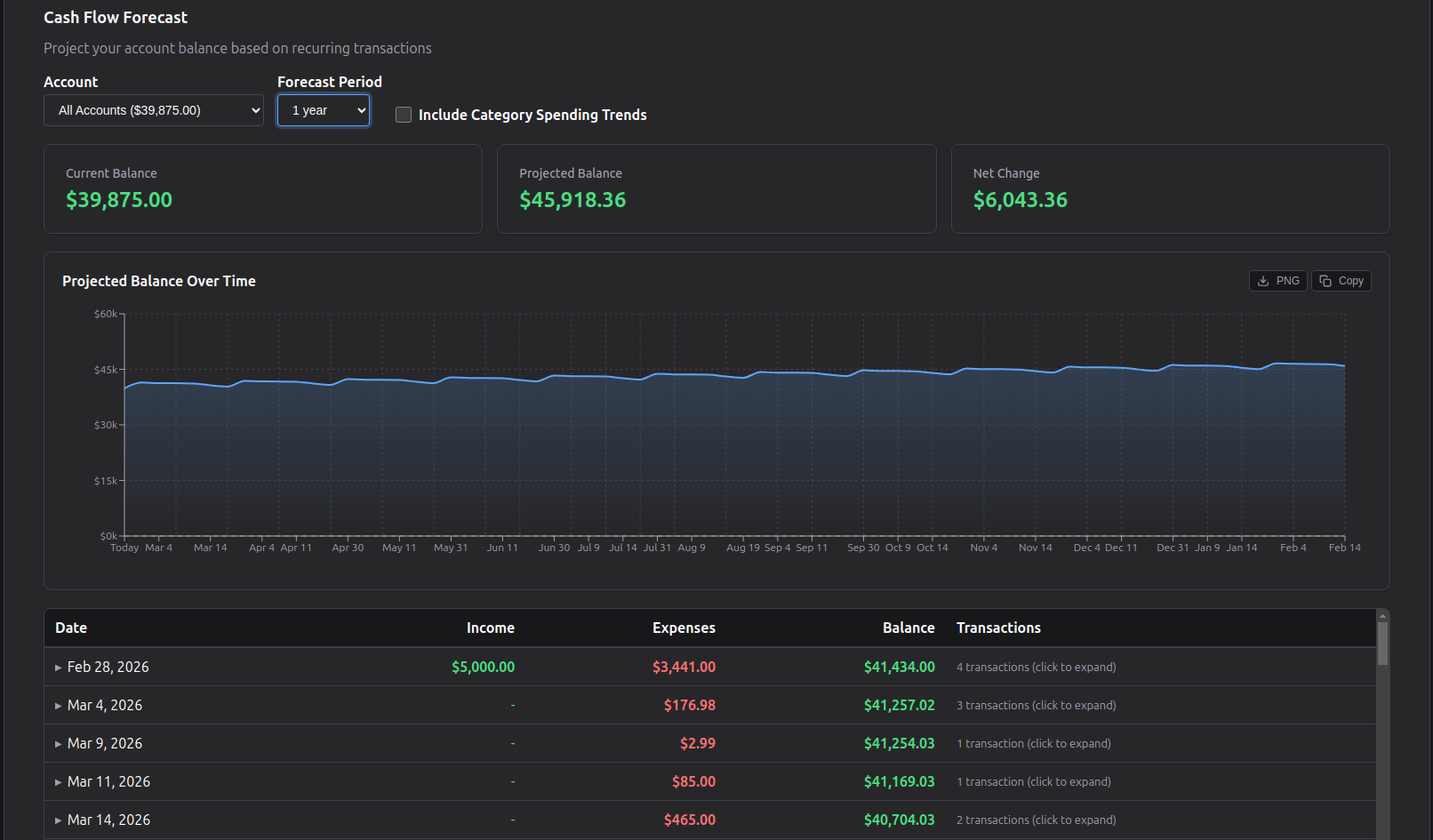Open the 3 transactions details for Mar 4
Screen dimensions: 1433x840
click(x=1037, y=705)
